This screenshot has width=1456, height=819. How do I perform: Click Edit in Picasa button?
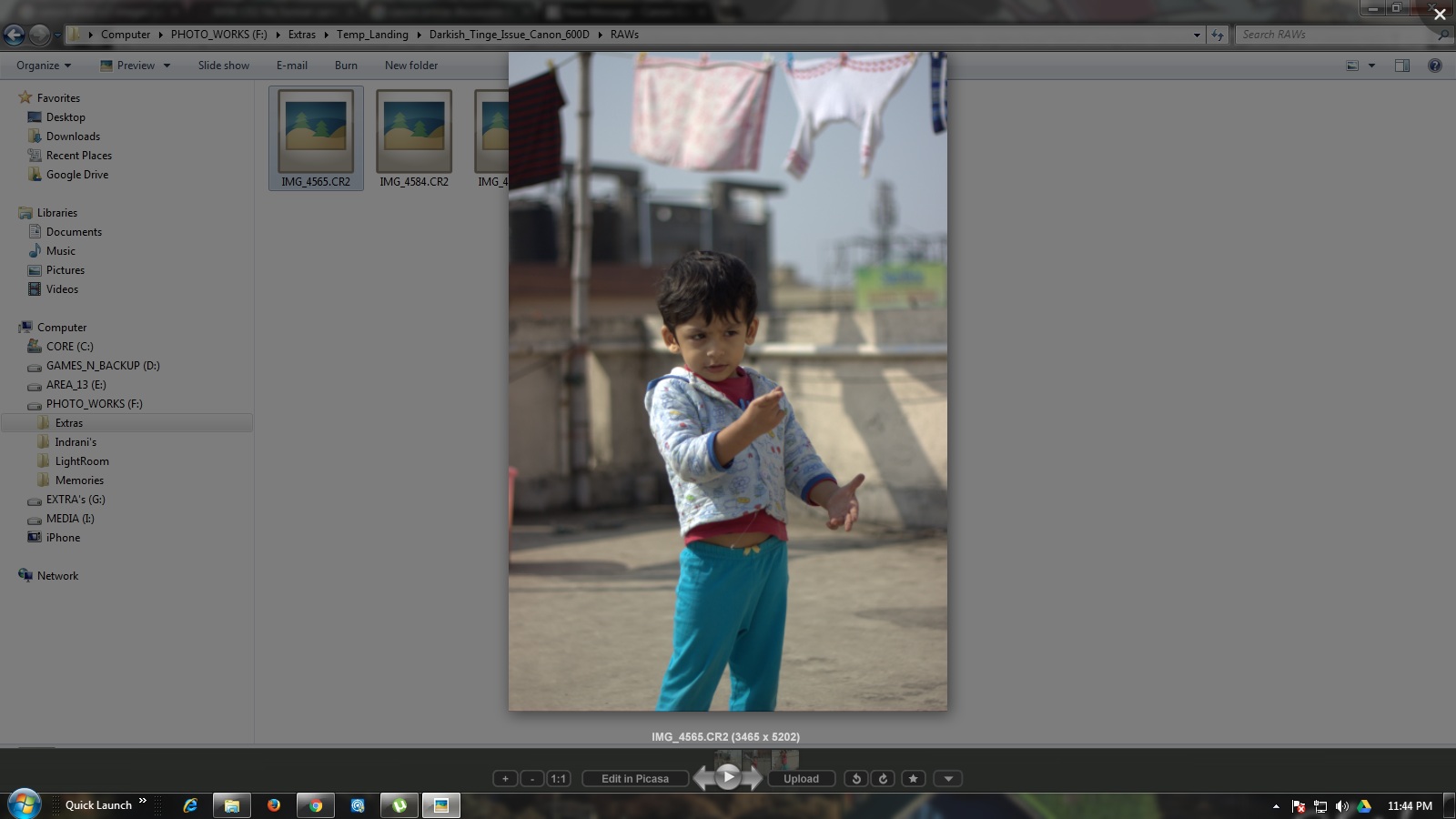635,779
